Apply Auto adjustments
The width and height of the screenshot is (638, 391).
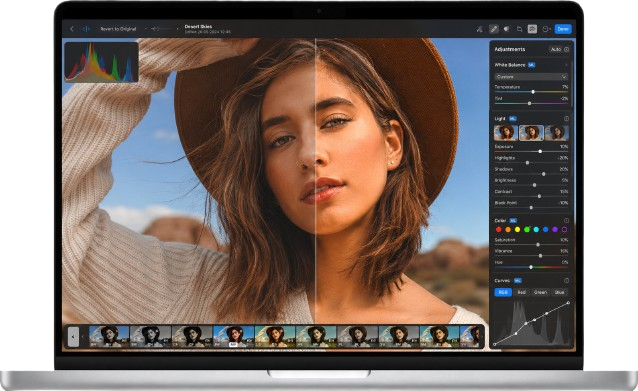click(x=555, y=49)
